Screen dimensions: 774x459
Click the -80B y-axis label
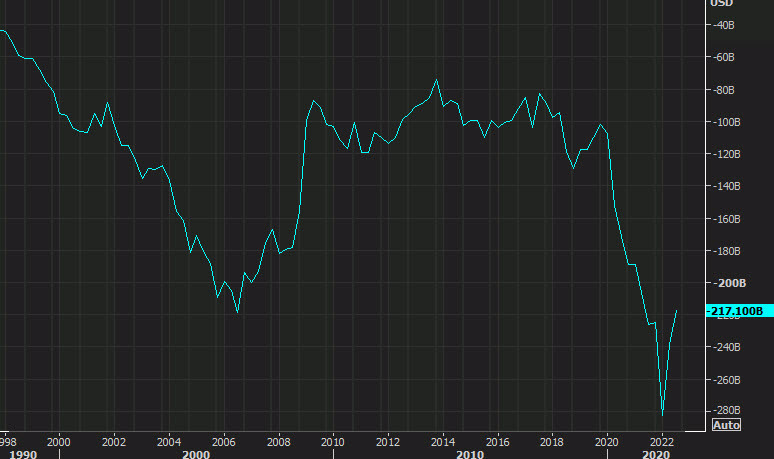pos(724,90)
